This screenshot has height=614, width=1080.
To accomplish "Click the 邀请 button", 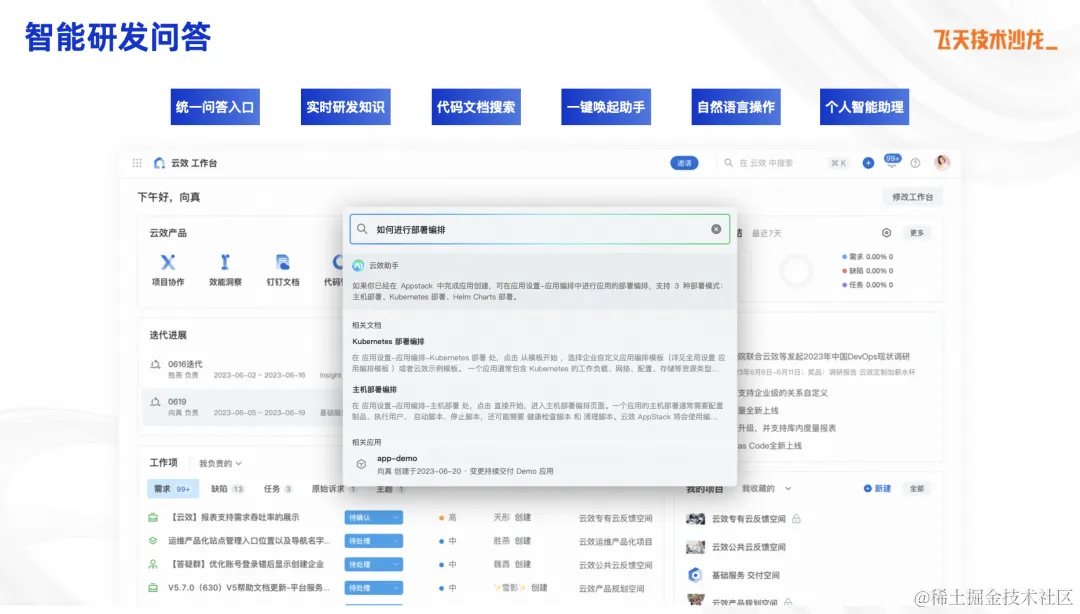I will click(684, 163).
